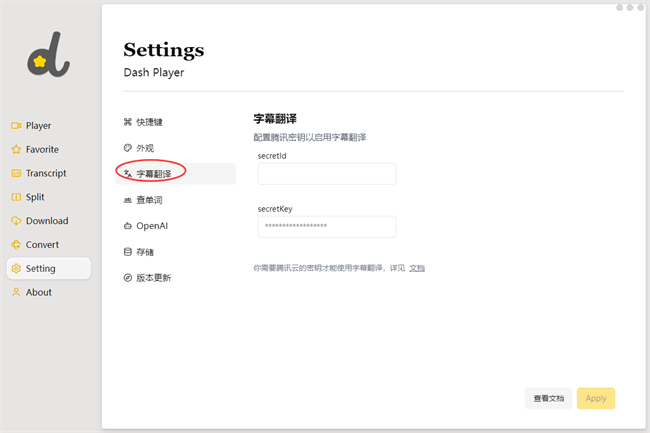
Task: Click the 外观 palette icon
Action: coord(128,148)
